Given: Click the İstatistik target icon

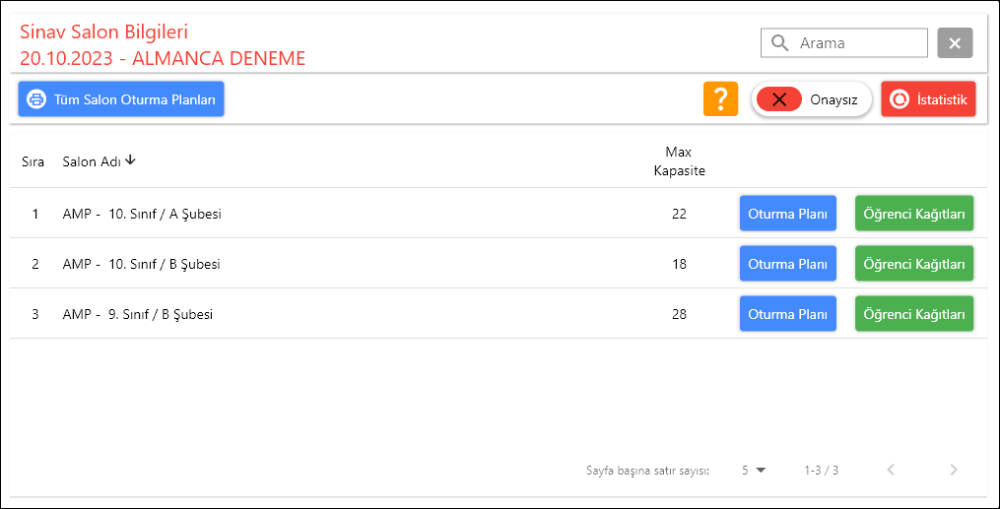Looking at the screenshot, I should [x=900, y=100].
